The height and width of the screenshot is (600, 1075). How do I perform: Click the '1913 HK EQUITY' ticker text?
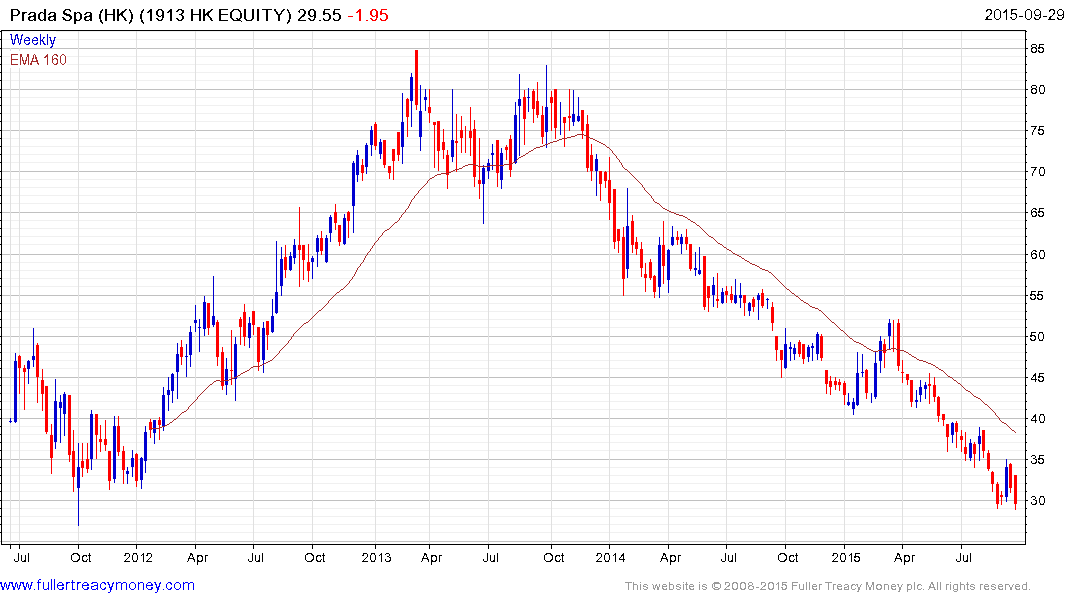tap(215, 15)
